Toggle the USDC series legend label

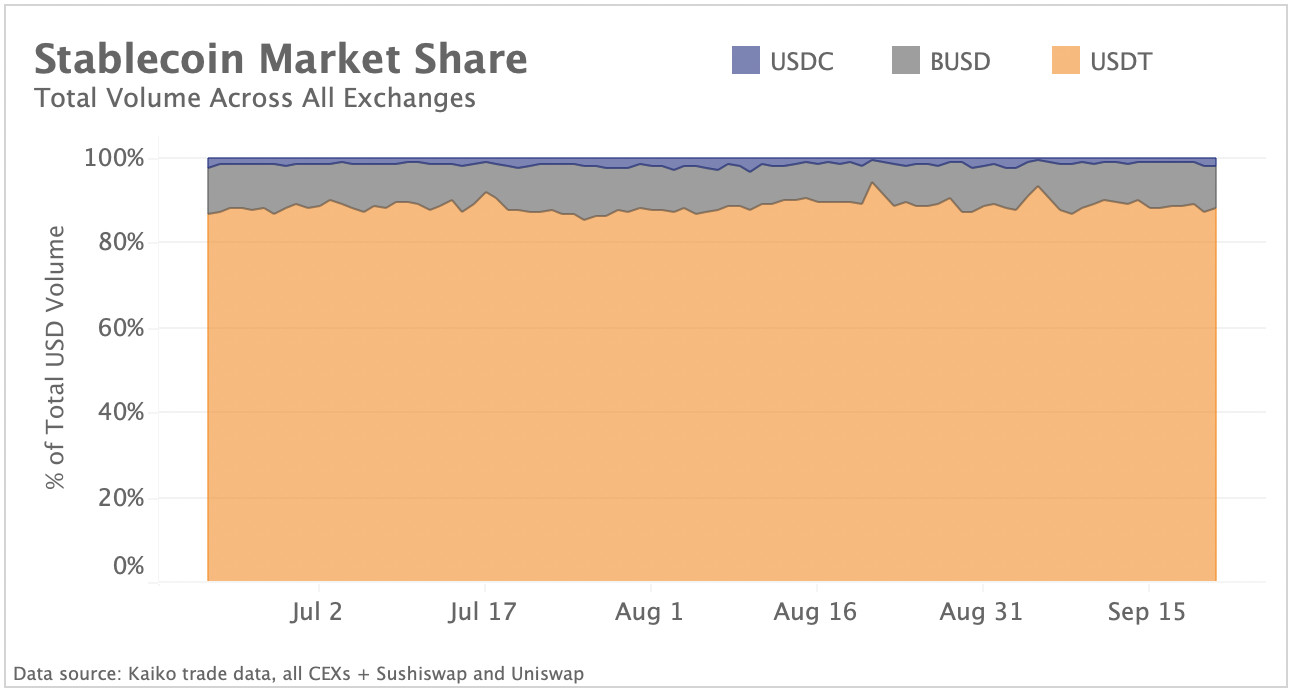pyautogui.click(x=802, y=62)
